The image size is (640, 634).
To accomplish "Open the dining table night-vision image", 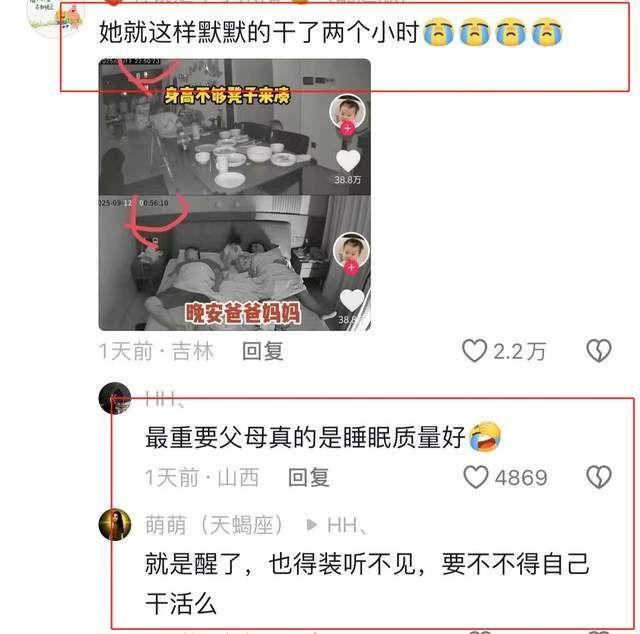I will coord(235,127).
